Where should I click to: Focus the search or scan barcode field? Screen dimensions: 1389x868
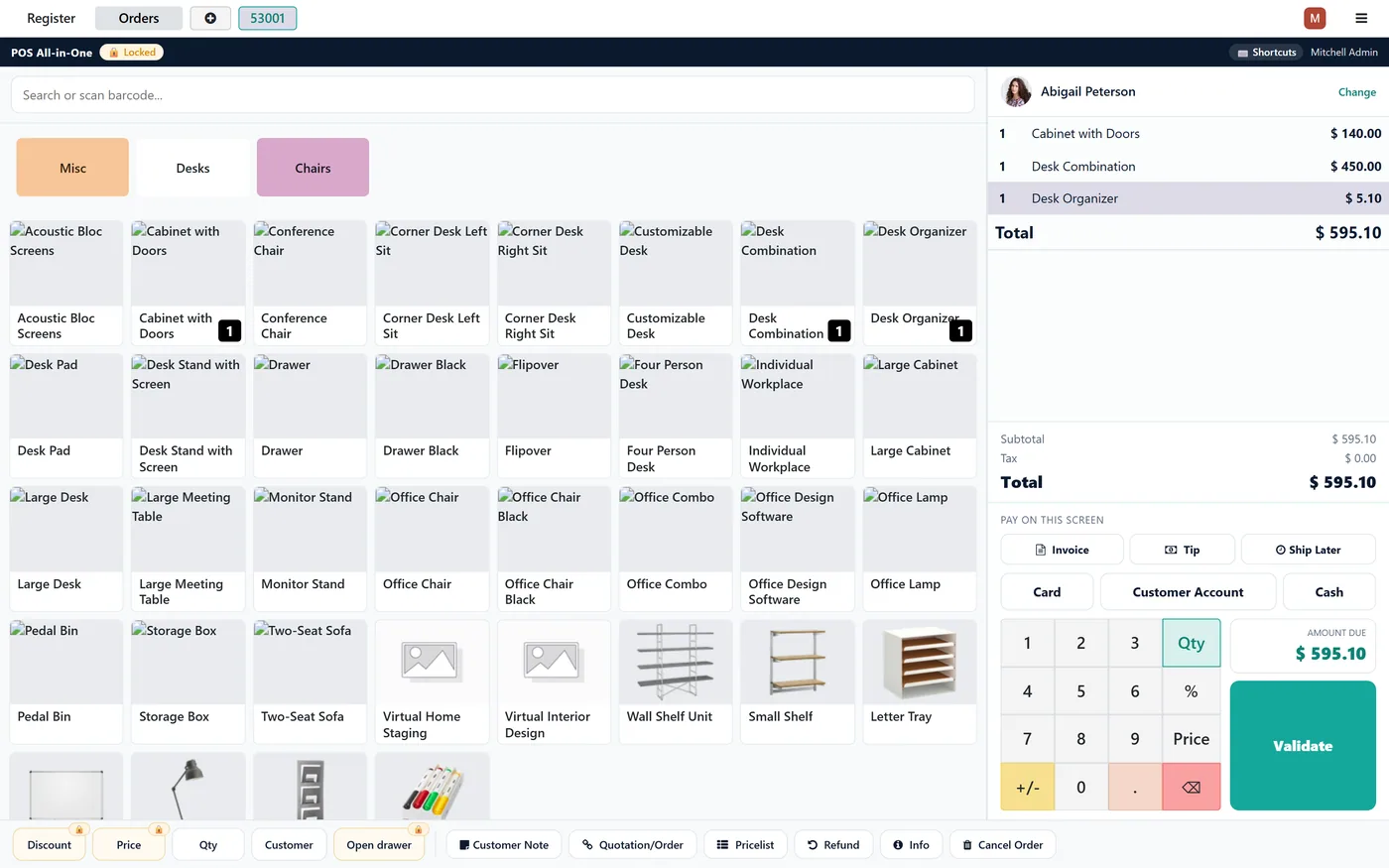click(x=492, y=95)
